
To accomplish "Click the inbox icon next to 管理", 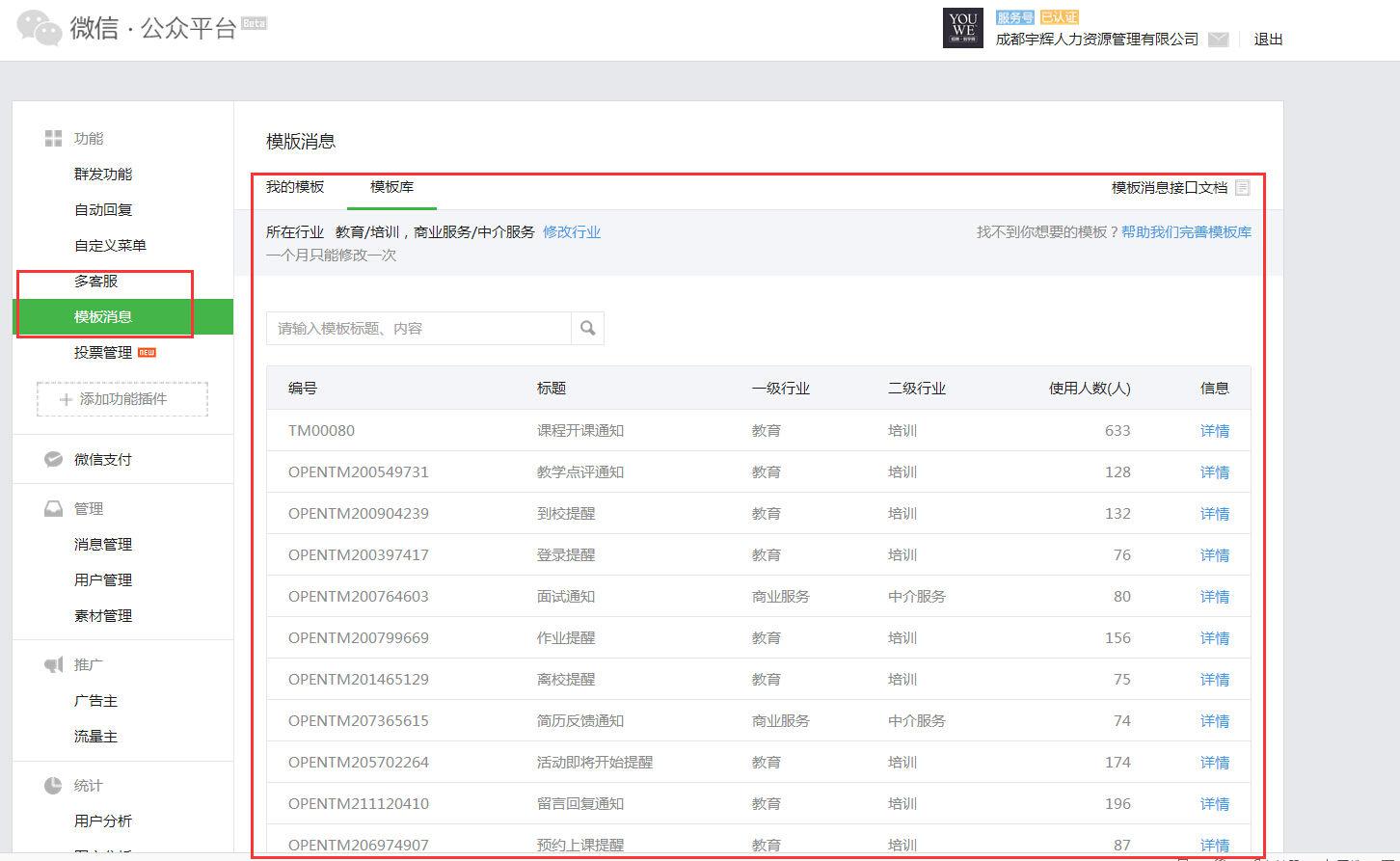I will [54, 507].
